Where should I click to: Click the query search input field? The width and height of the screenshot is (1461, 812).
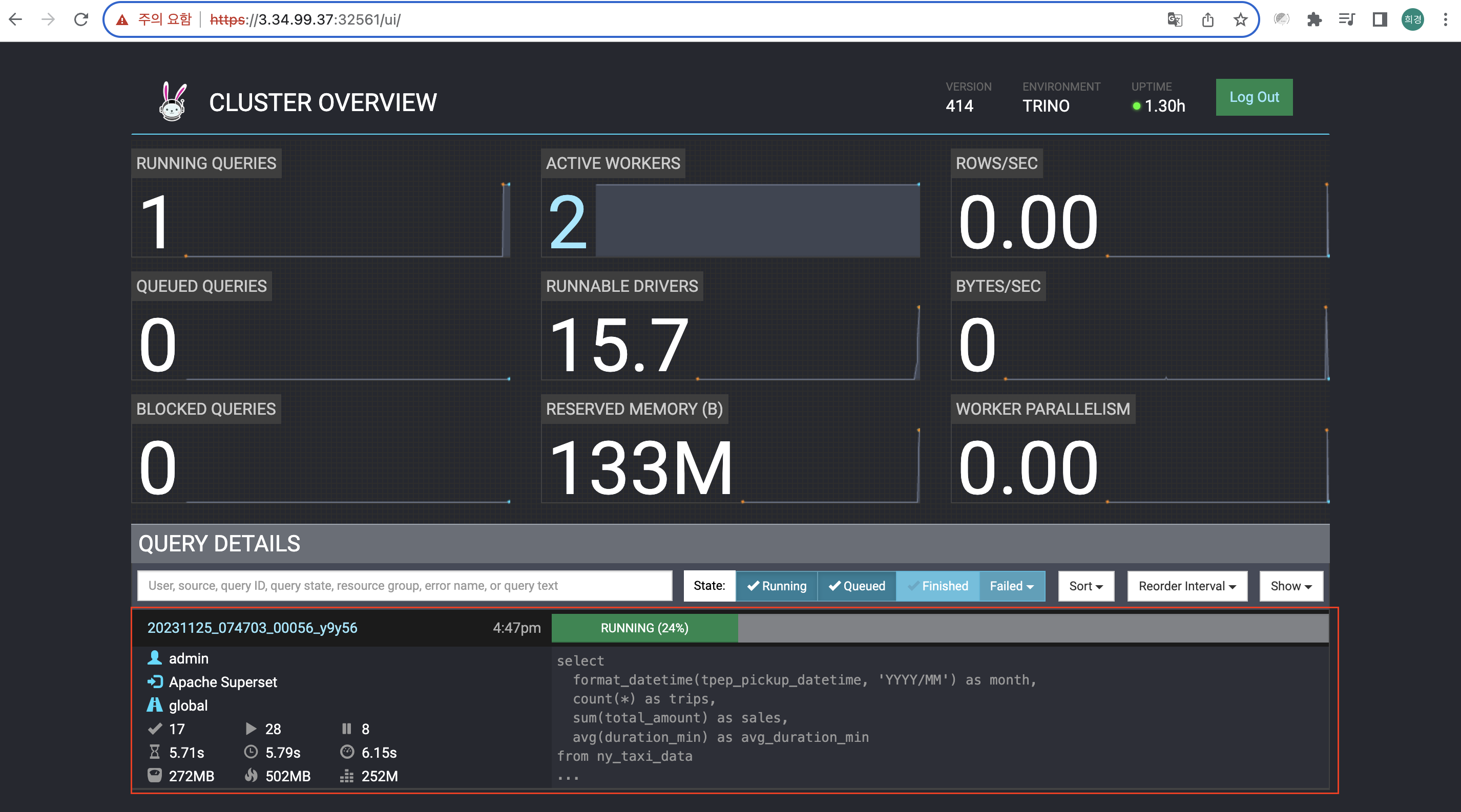pos(404,586)
